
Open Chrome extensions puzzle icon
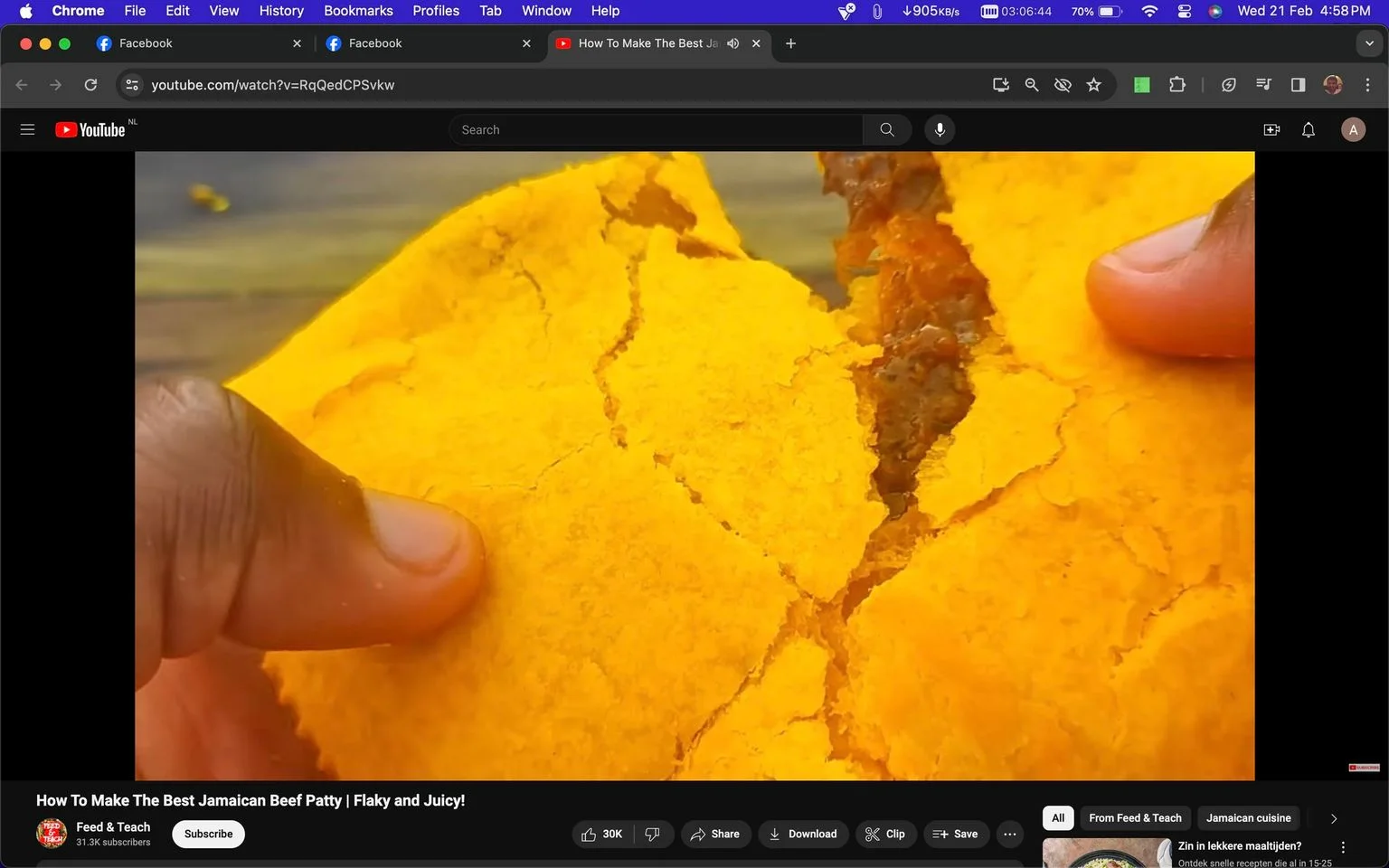click(1176, 84)
